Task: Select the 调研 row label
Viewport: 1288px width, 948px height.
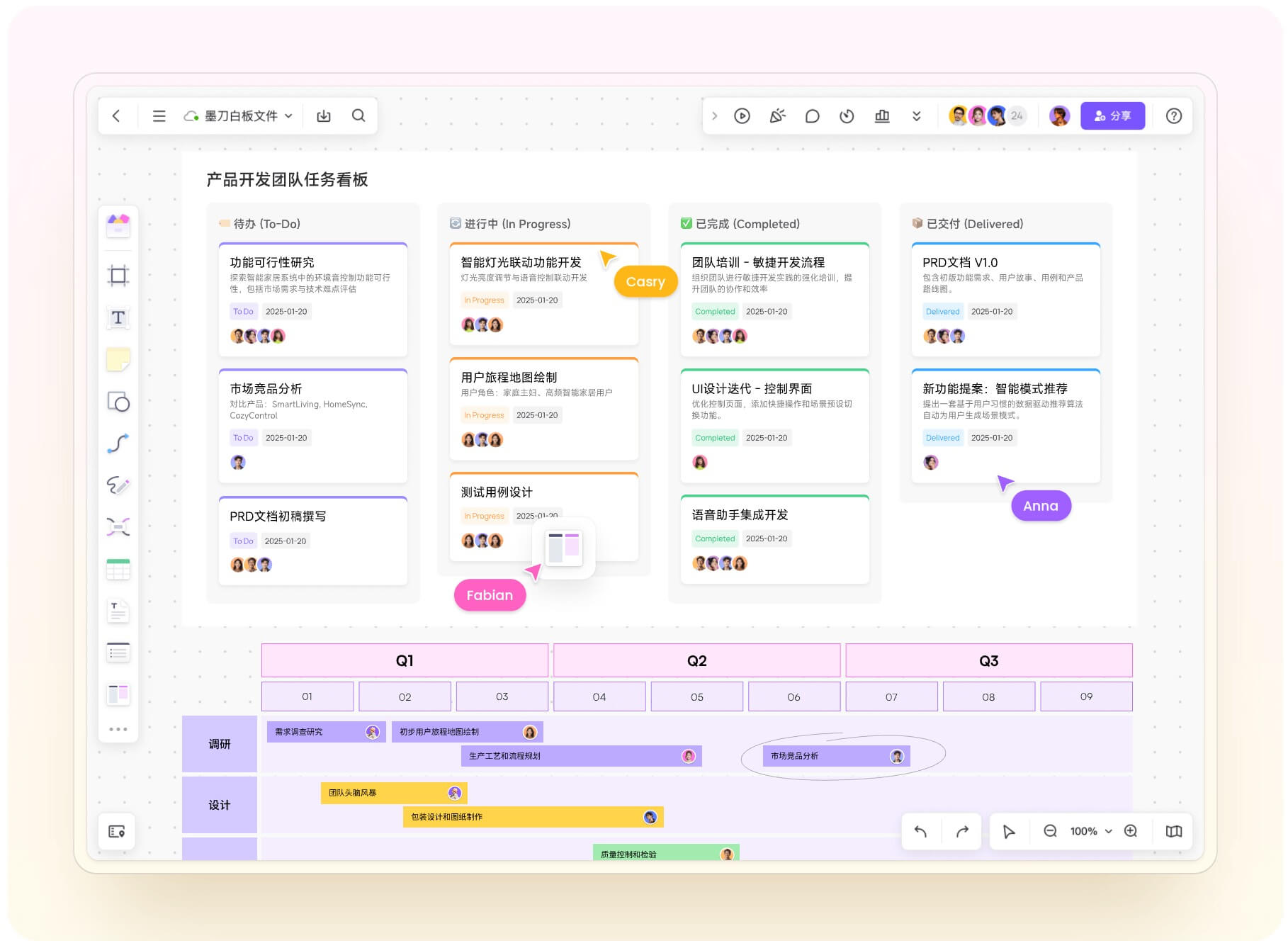Action: [220, 744]
